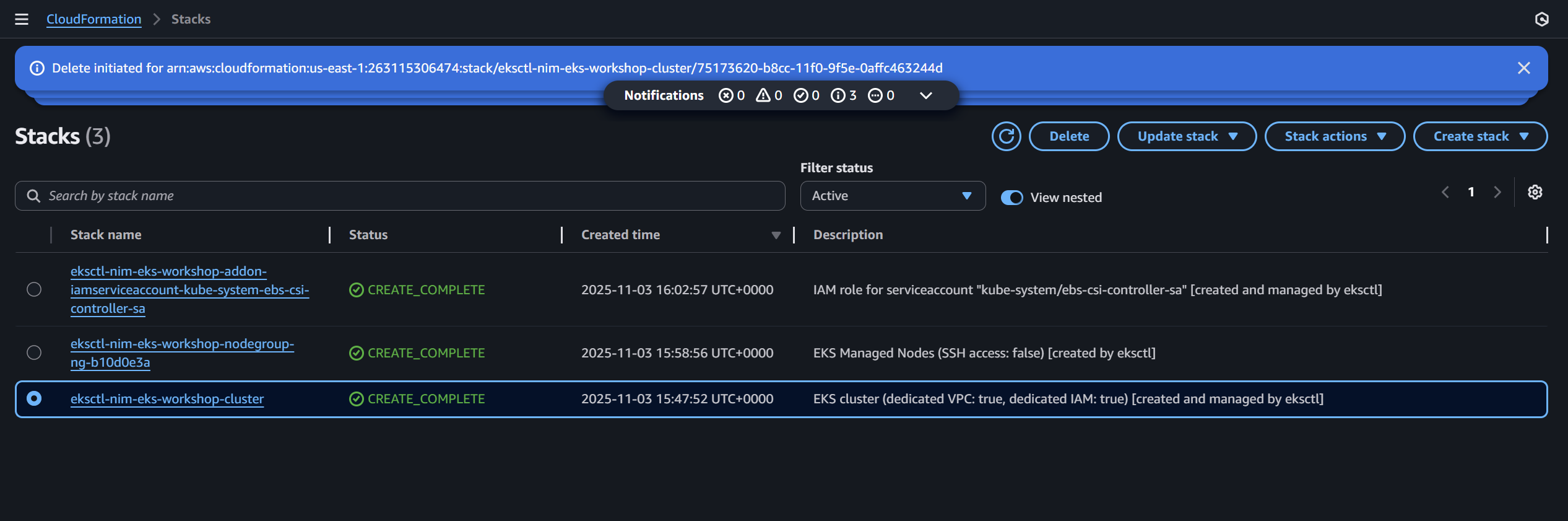Click the EKS cluster dedicated VPC description
1568x521 pixels.
[1068, 399]
